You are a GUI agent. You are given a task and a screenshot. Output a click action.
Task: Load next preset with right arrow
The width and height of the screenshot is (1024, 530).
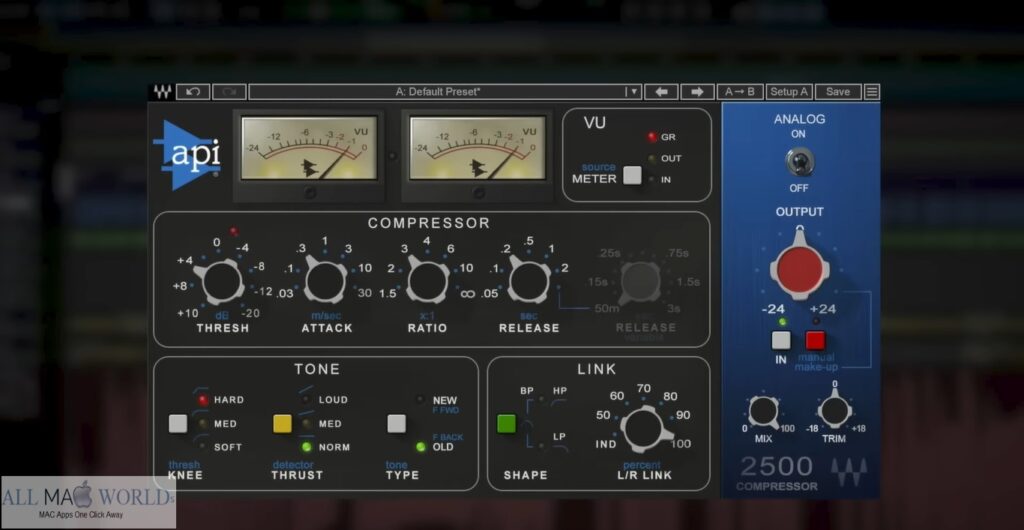coord(697,92)
